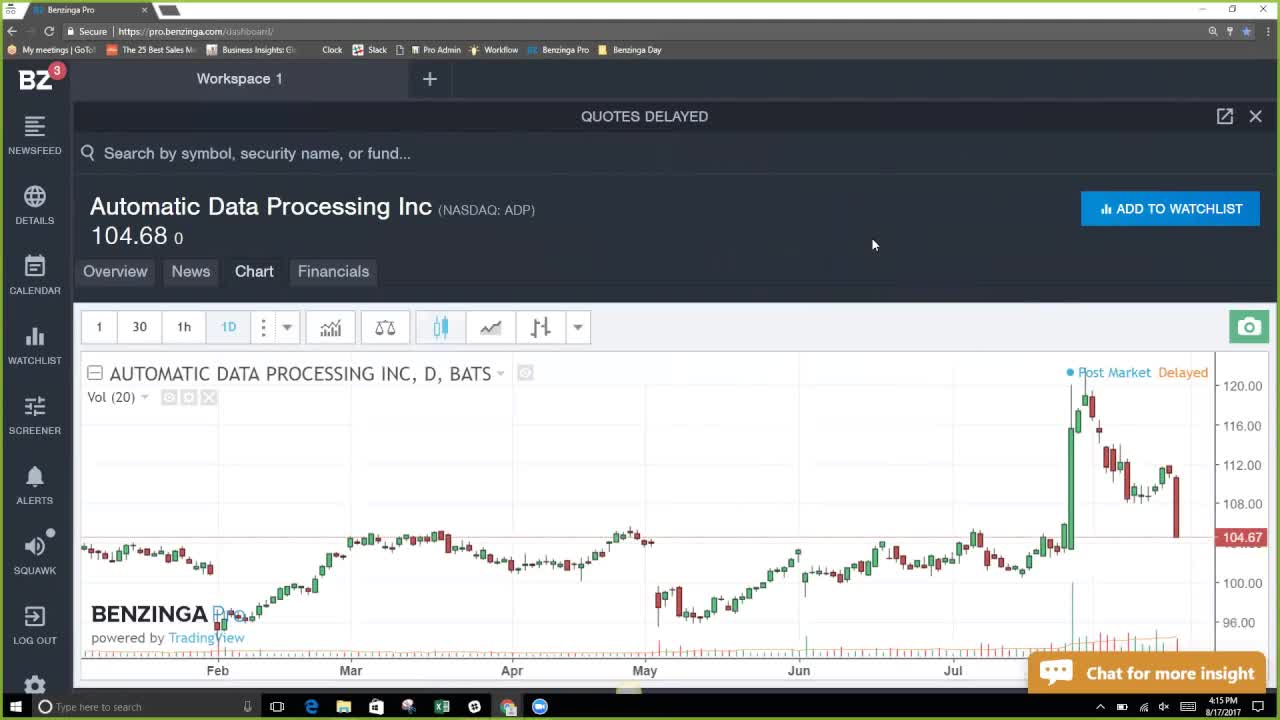
Task: Click the Windows taskbar search box
Action: point(145,707)
